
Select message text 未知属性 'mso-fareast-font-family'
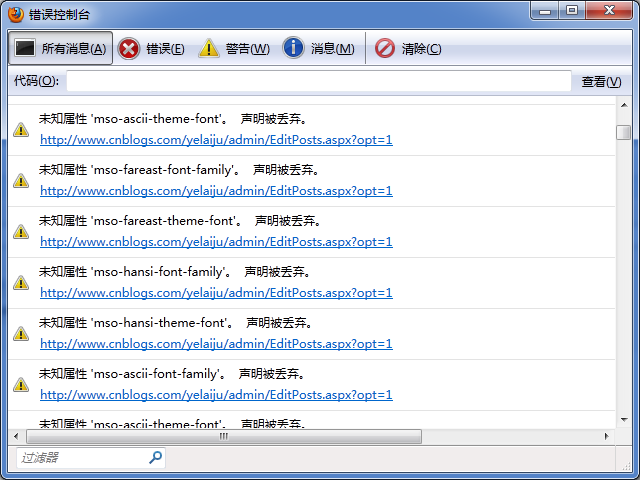137,170
